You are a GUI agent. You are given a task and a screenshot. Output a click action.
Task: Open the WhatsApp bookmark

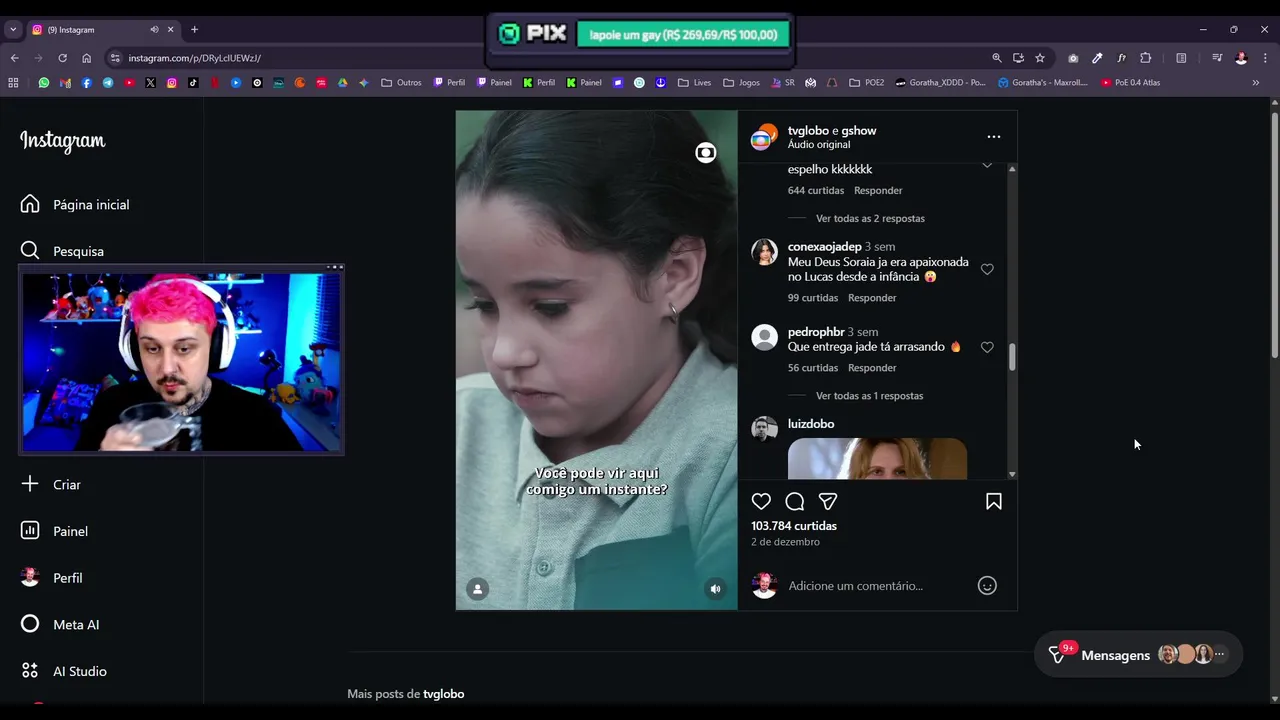coord(44,83)
